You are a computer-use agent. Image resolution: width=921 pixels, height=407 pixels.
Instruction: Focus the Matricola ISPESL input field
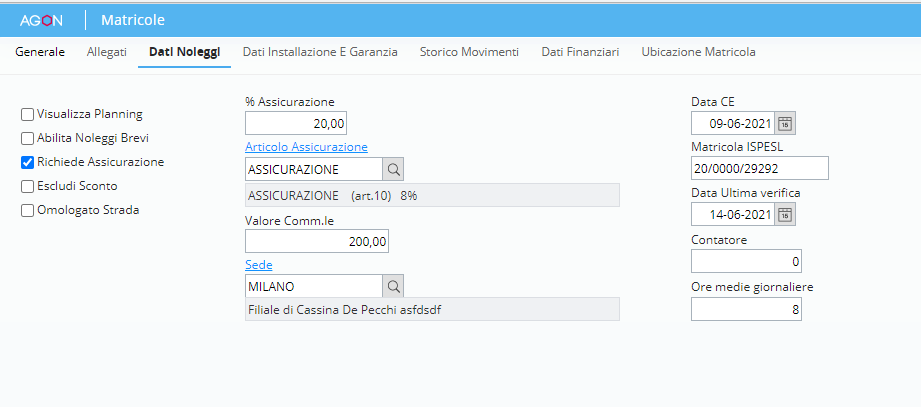tap(759, 168)
